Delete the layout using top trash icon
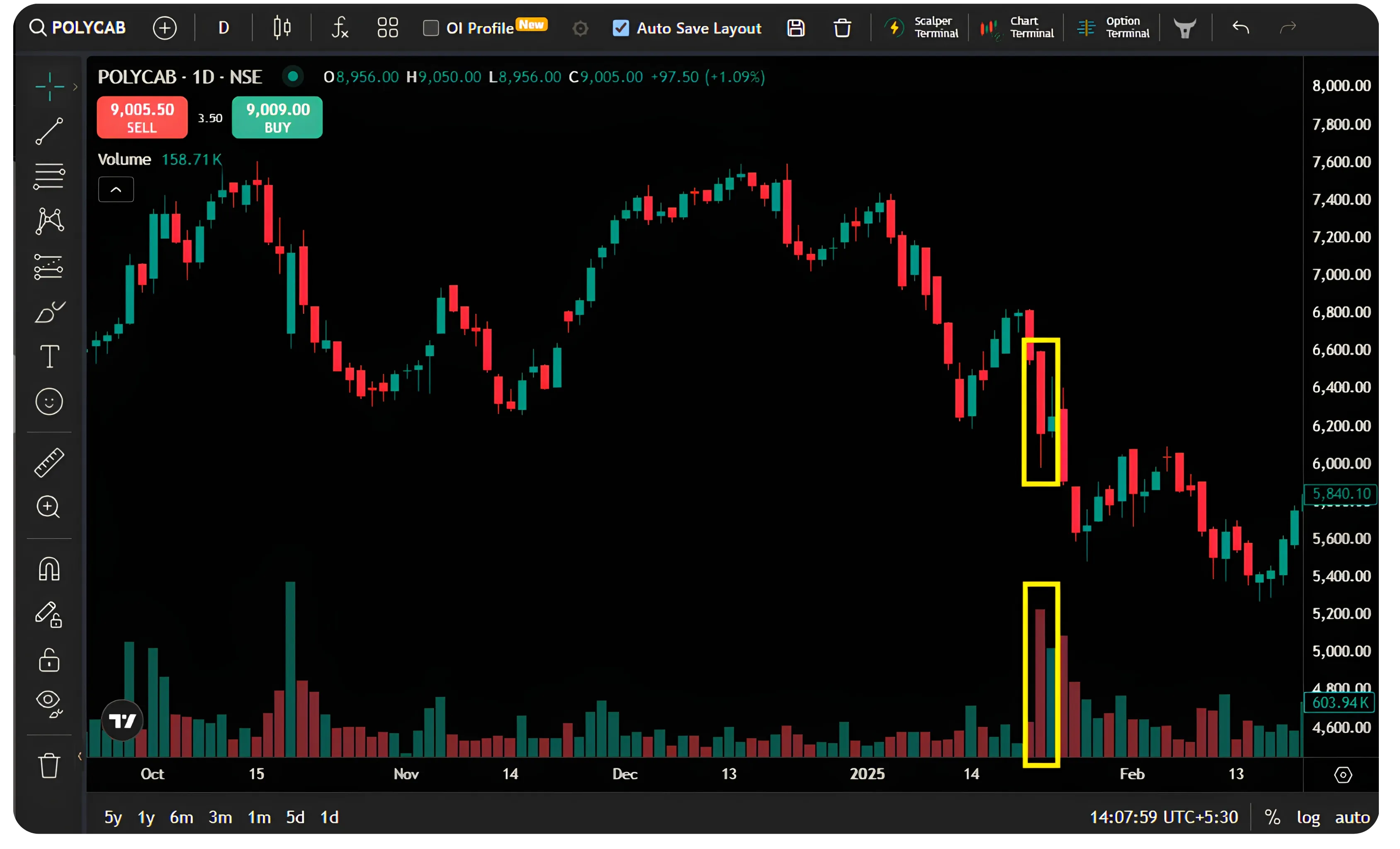 coord(842,27)
